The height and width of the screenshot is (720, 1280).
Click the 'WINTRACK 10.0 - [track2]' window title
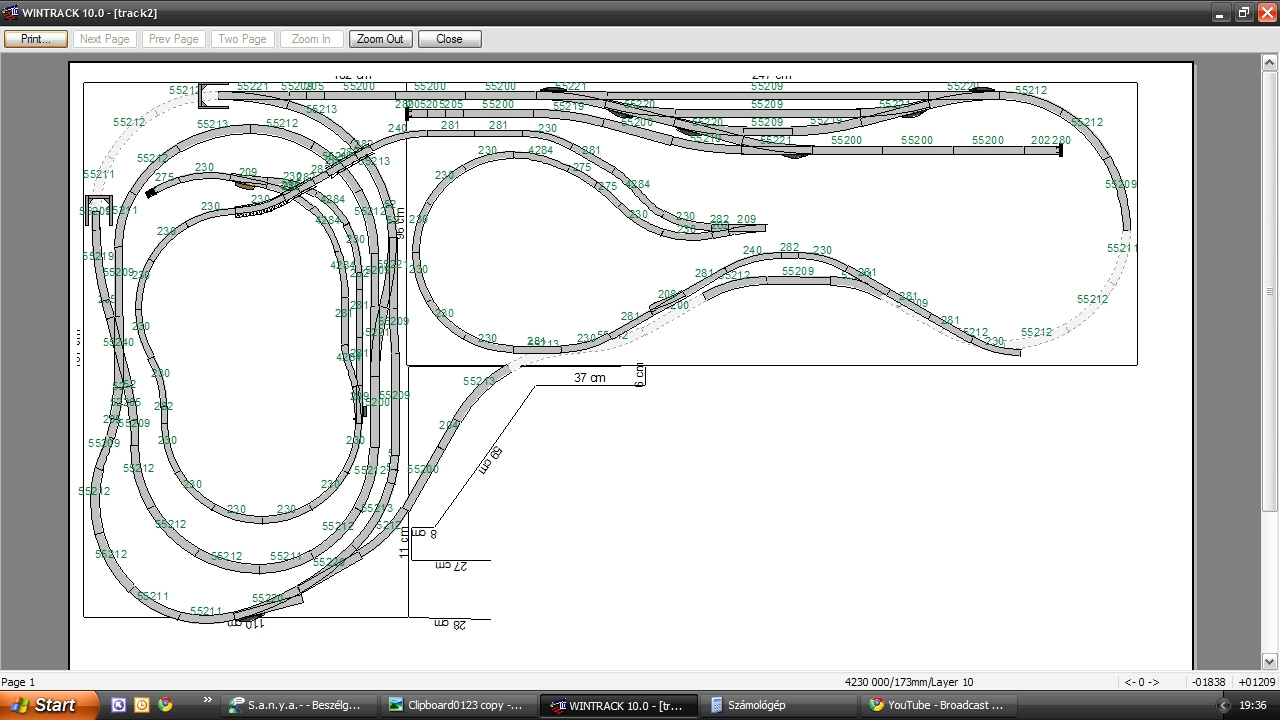pyautogui.click(x=90, y=12)
